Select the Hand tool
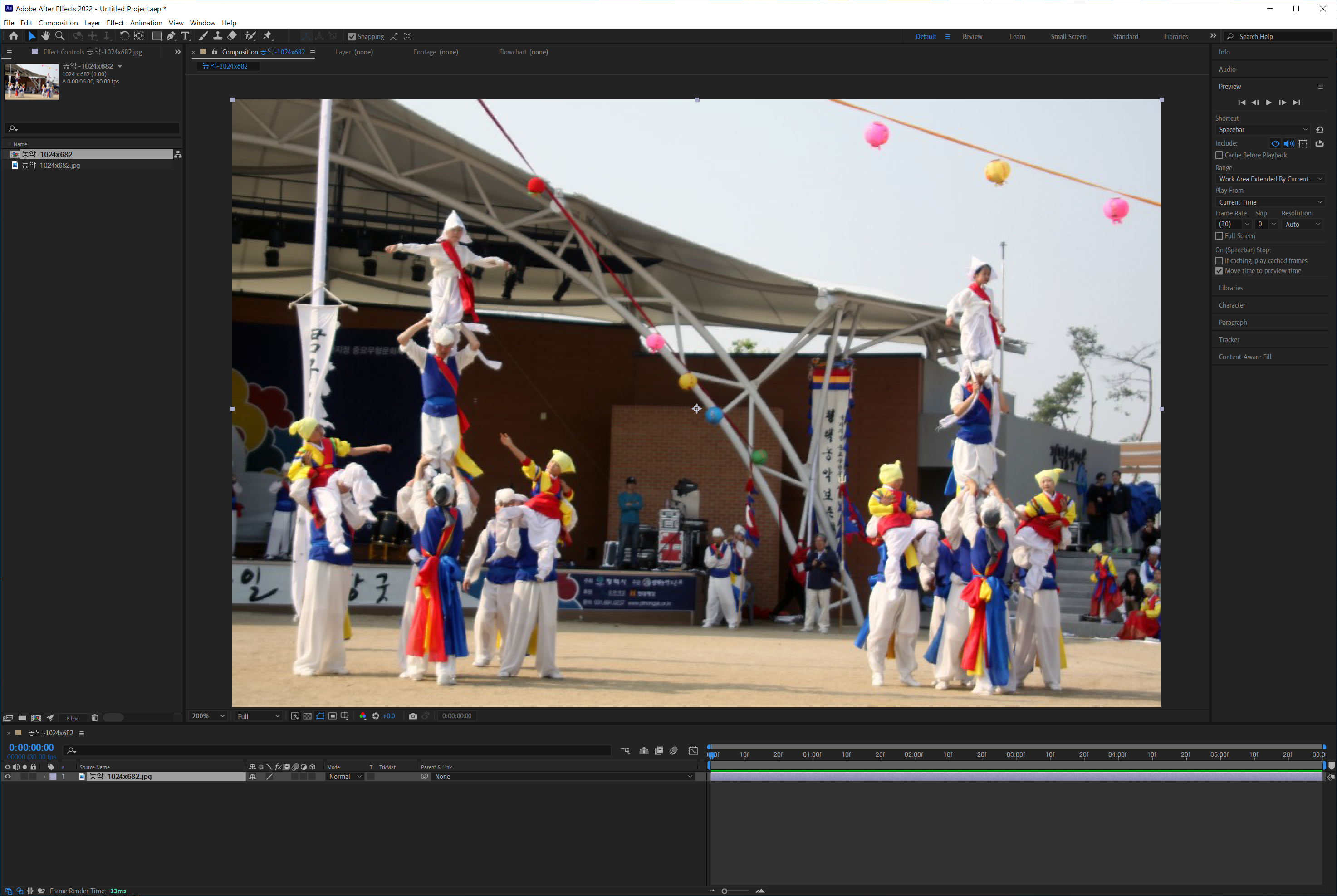Screen dimensions: 1337x896 click(x=46, y=36)
